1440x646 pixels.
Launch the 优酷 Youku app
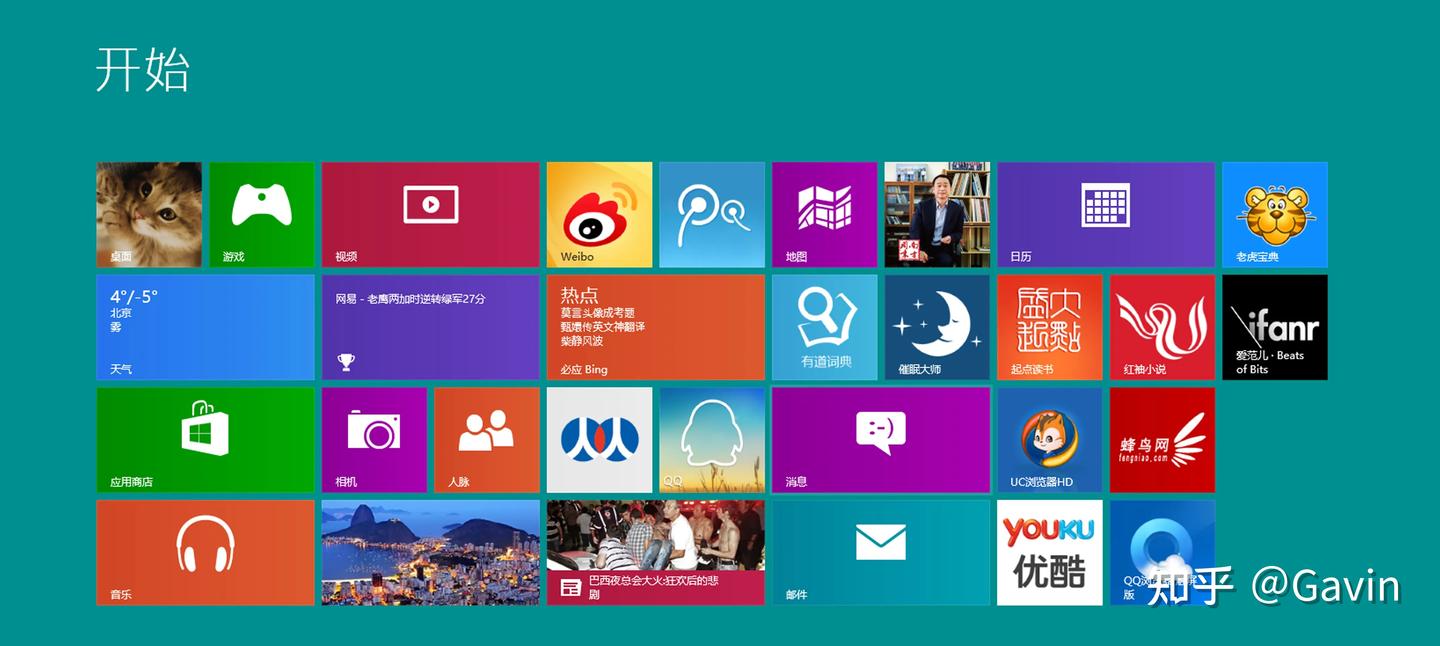pyautogui.click(x=1049, y=552)
